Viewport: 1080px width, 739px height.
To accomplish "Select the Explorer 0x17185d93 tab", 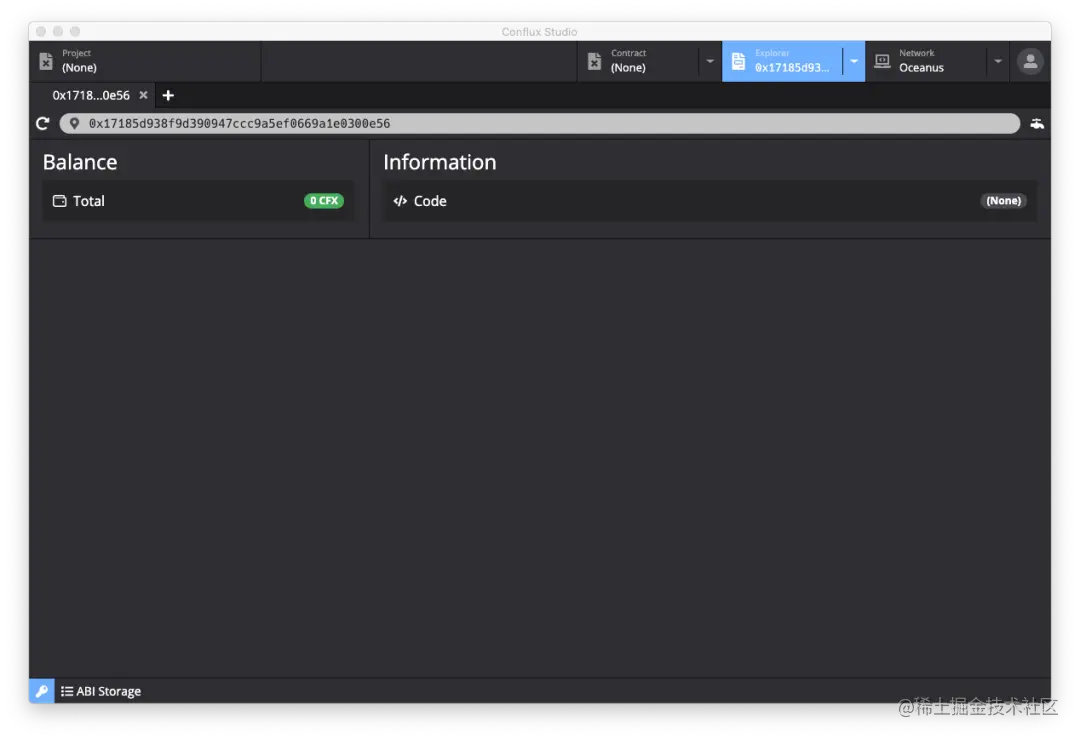I will [782, 61].
